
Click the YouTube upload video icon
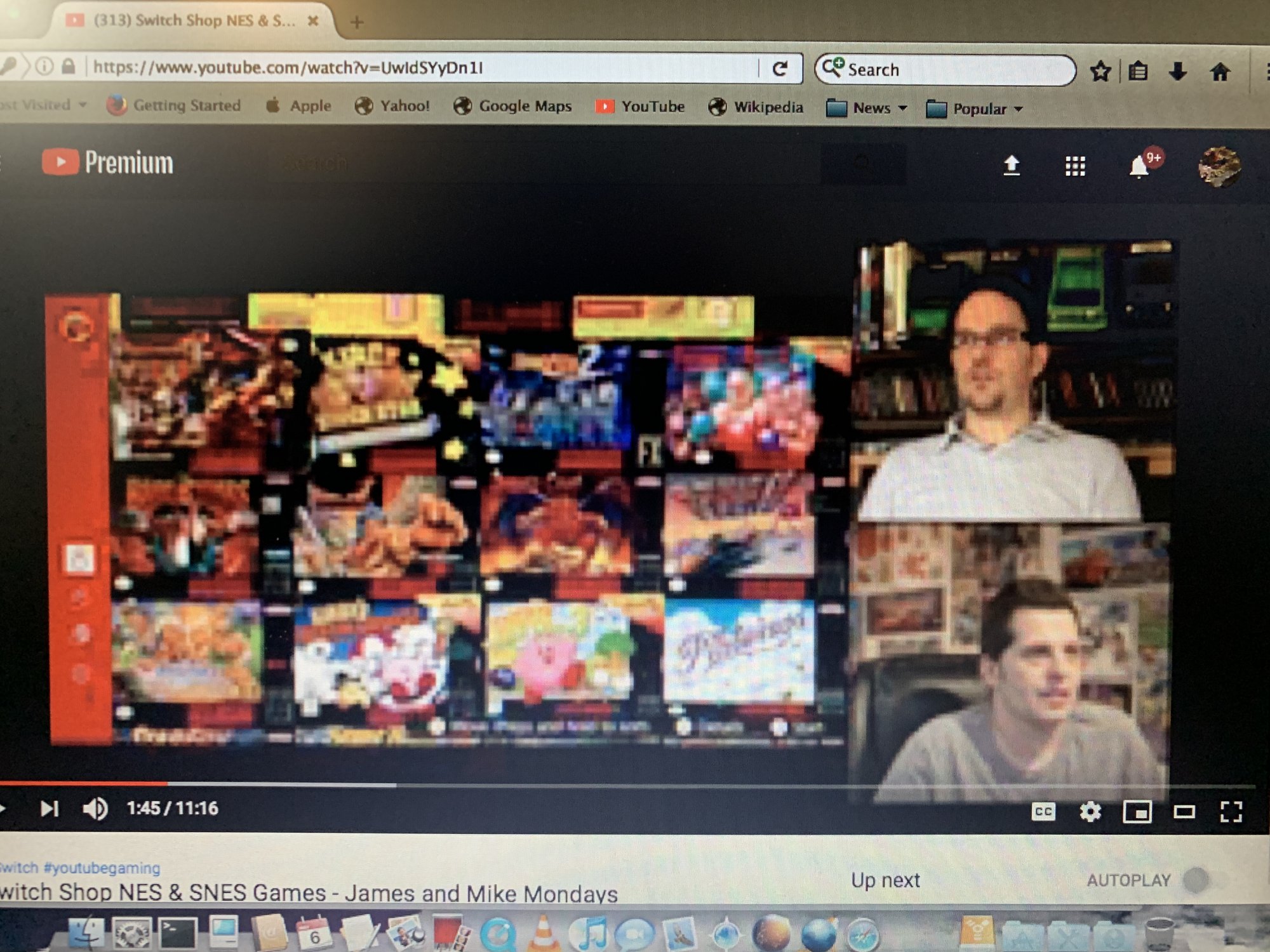[1011, 166]
